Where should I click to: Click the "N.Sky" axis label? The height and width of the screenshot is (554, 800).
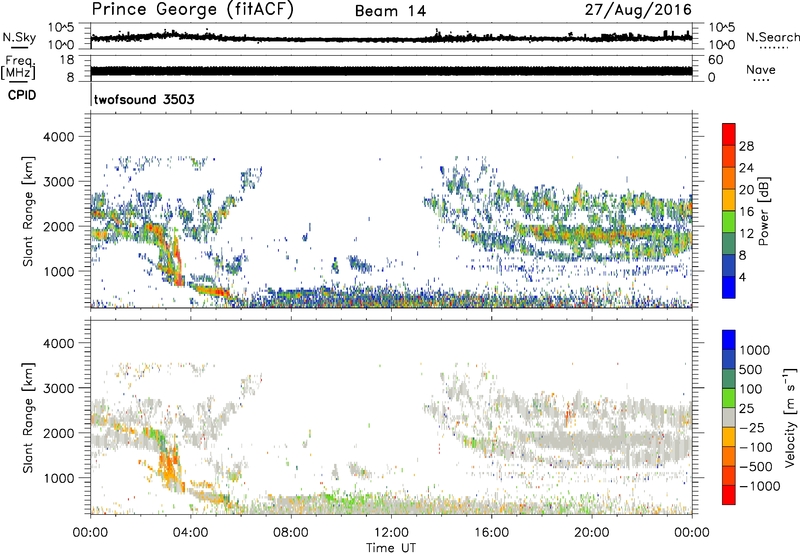click(x=19, y=37)
